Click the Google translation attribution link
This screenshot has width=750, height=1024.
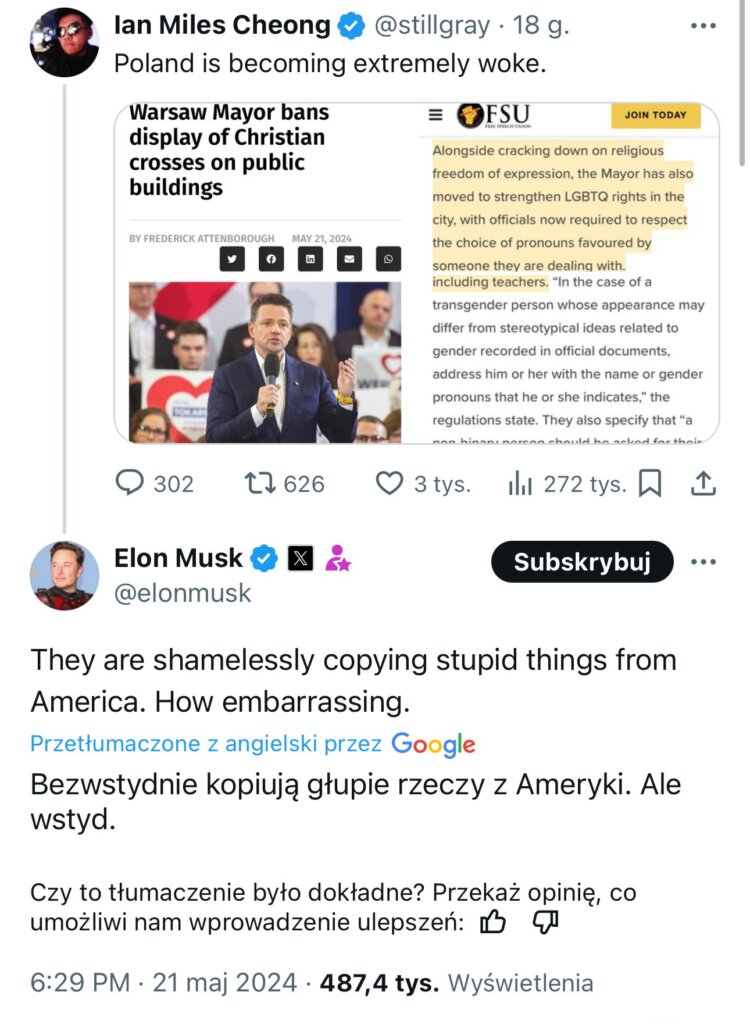click(432, 744)
